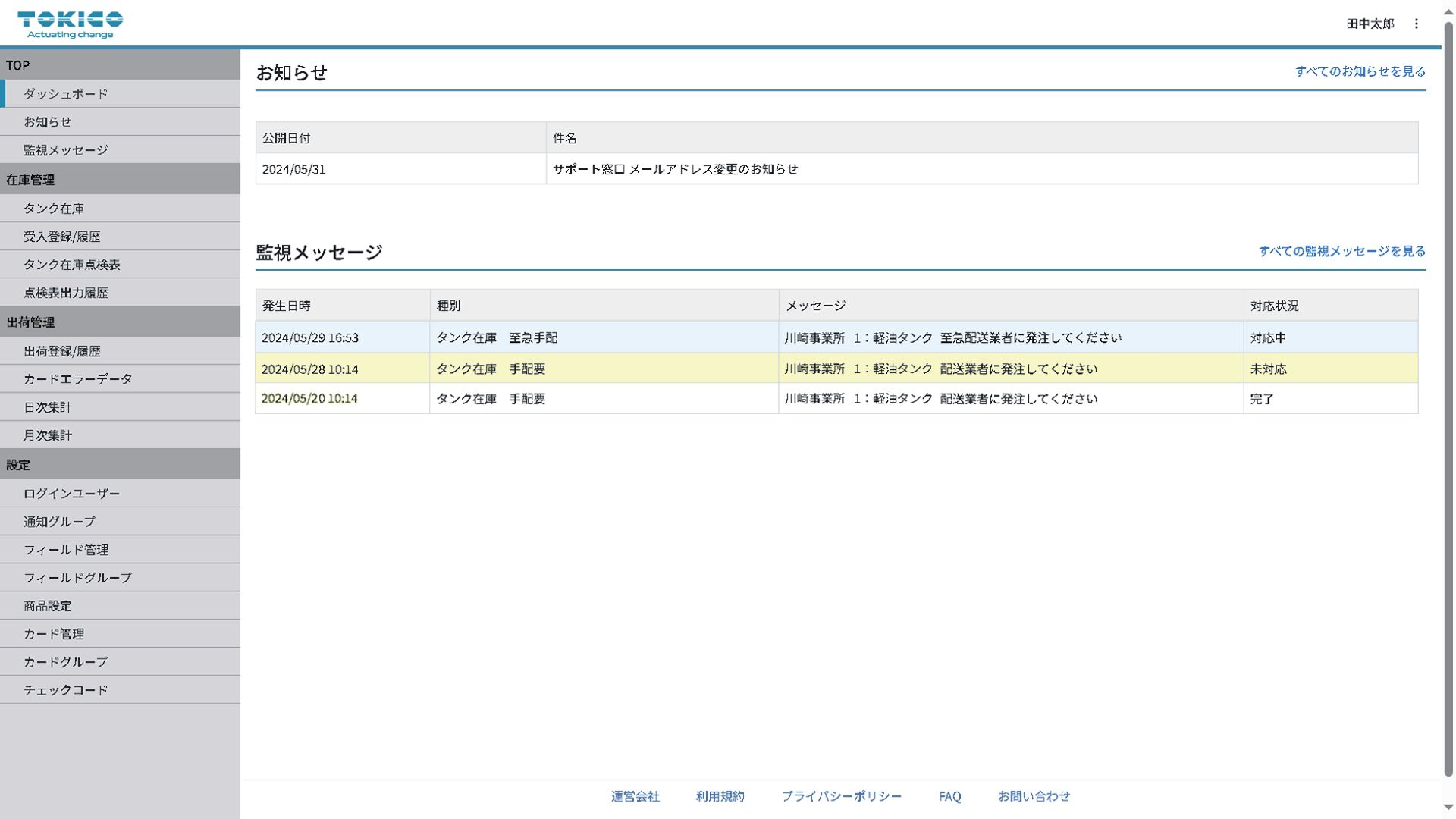Image resolution: width=1456 pixels, height=819 pixels.
Task: Open すべてのお知らせを見る link
Action: click(x=1360, y=71)
